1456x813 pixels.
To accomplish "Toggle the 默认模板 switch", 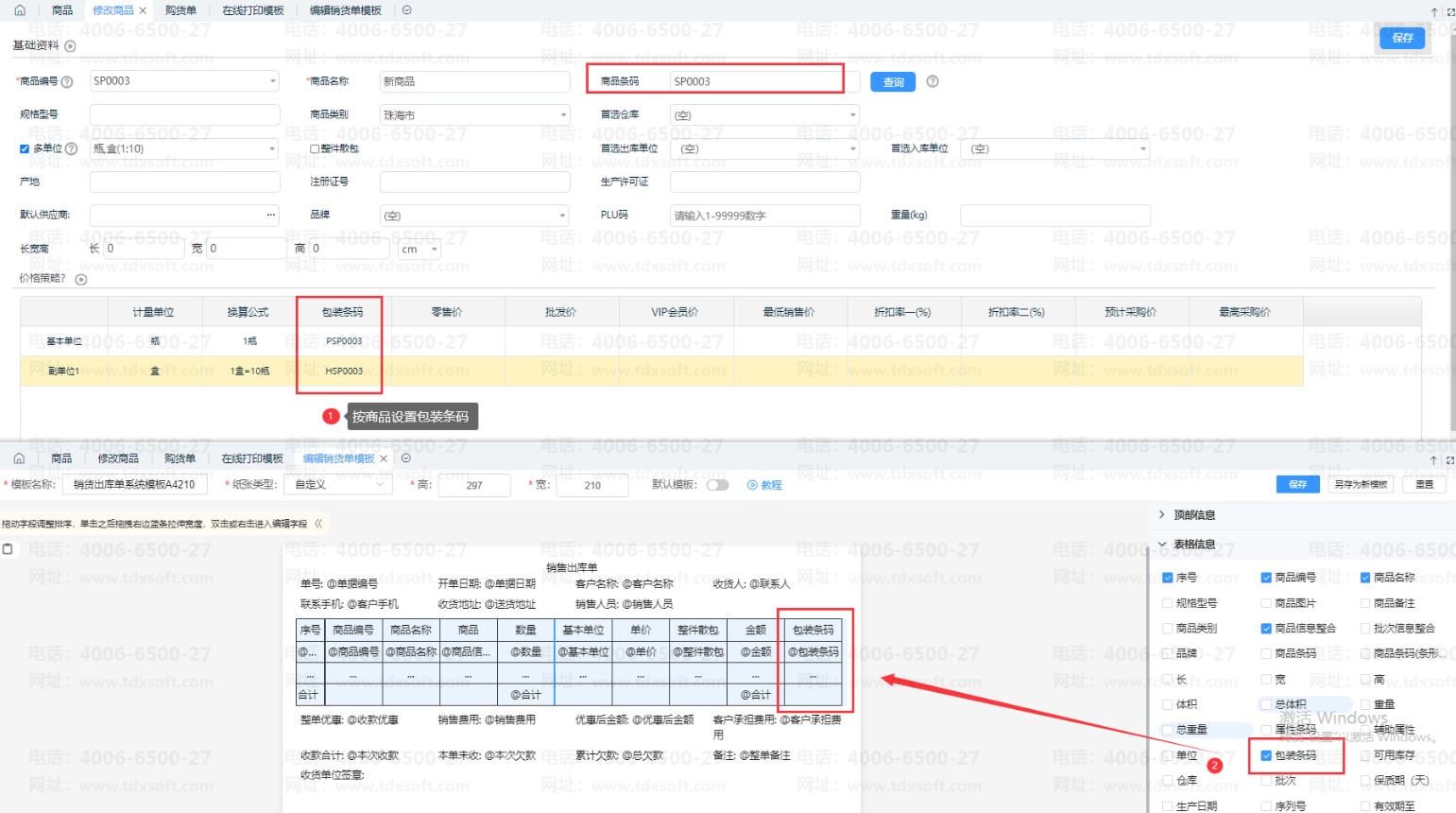I will pos(718,485).
